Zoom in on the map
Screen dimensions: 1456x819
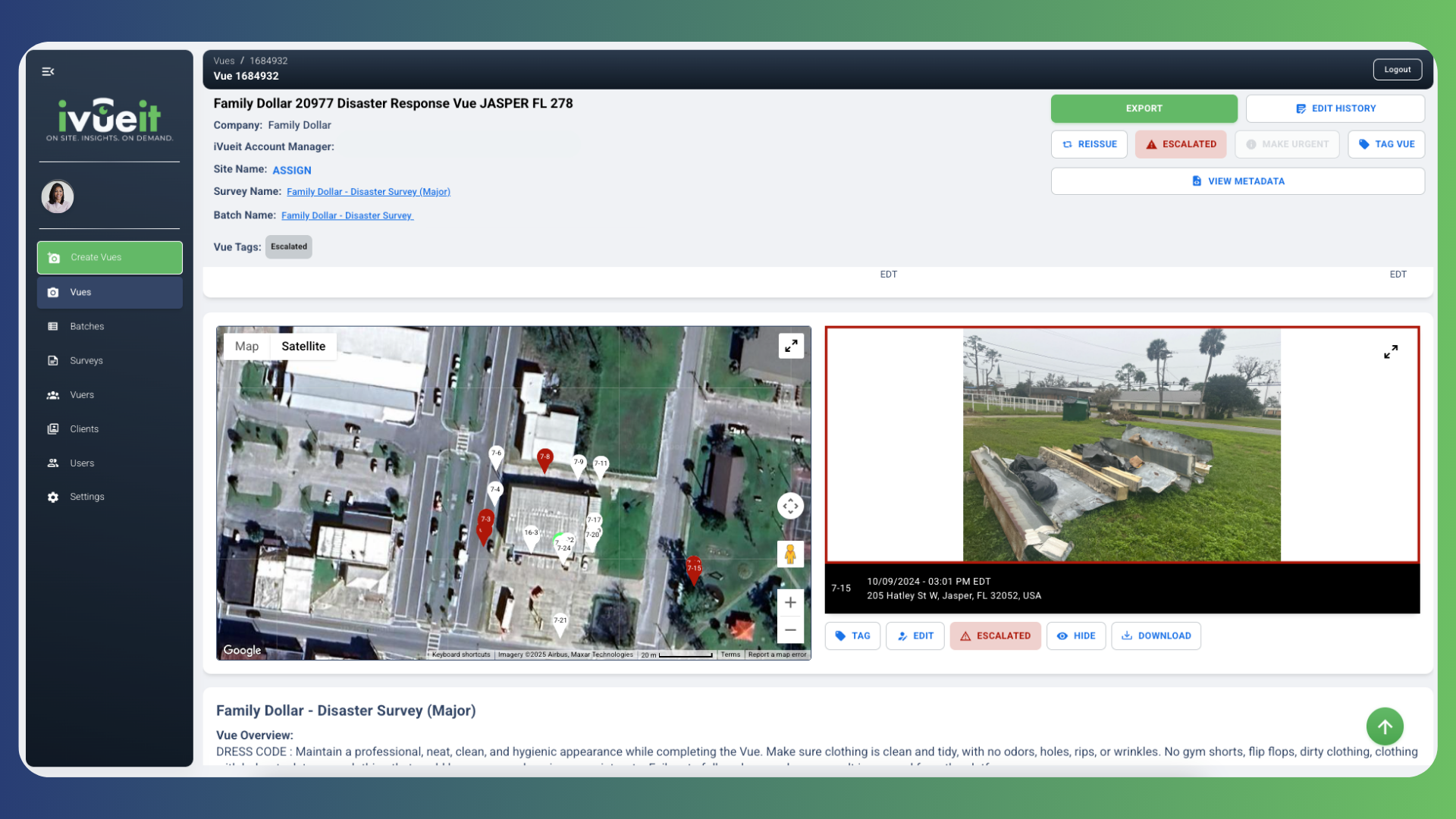pyautogui.click(x=790, y=602)
